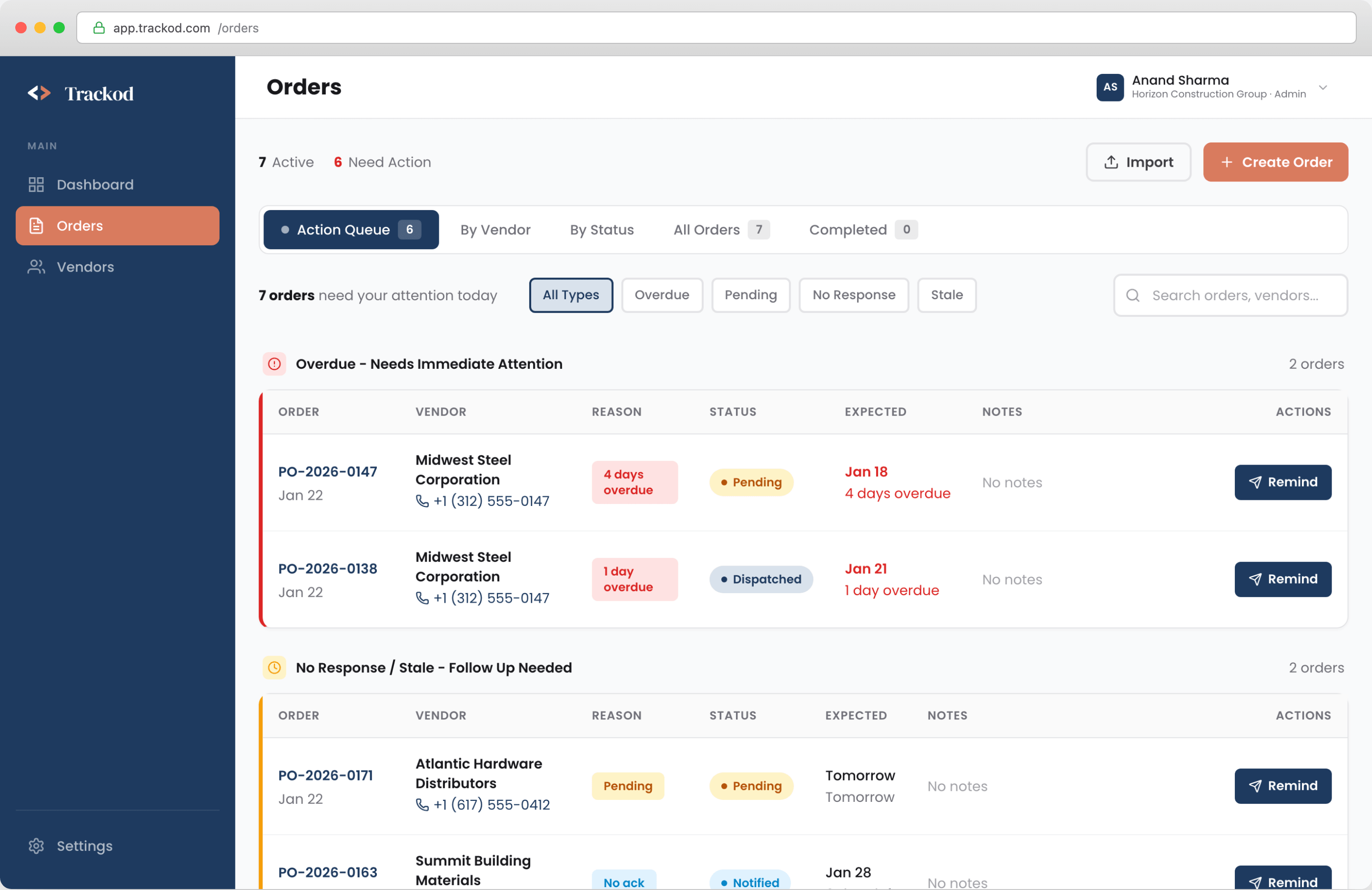1372x890 pixels.
Task: Click the Create Order button
Action: point(1275,162)
